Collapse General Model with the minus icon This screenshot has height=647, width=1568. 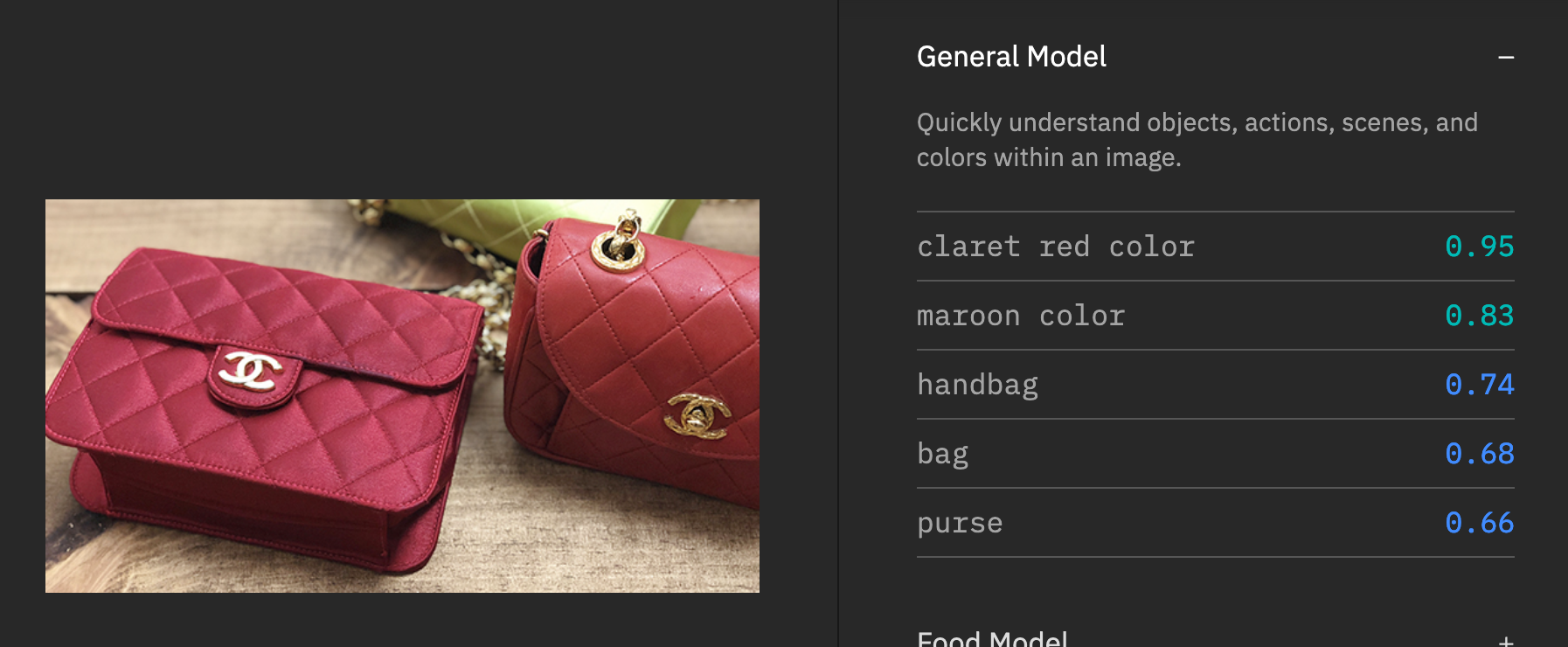point(1505,58)
